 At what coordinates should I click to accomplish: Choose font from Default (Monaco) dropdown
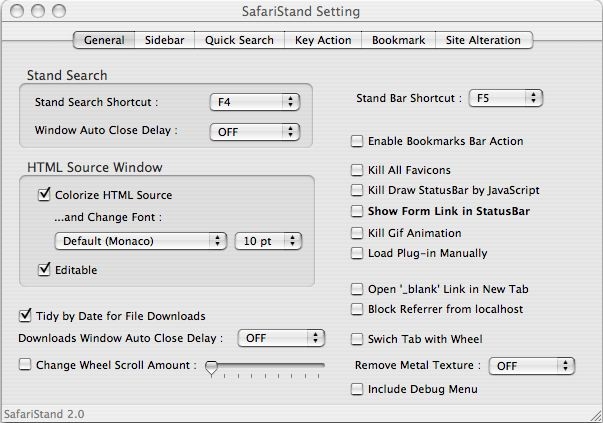(x=141, y=241)
